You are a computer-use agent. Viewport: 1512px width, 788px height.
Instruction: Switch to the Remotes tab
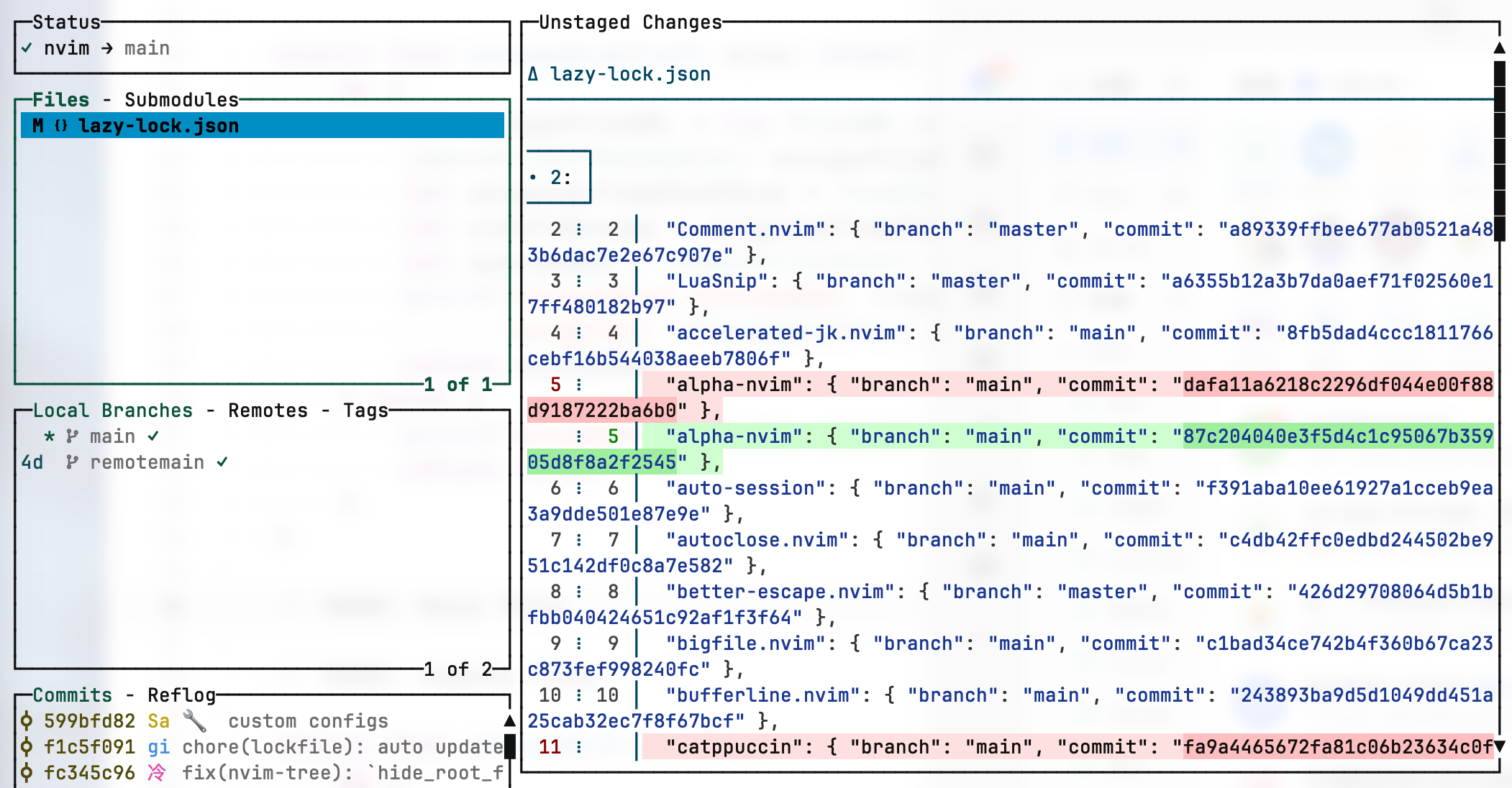tap(268, 411)
